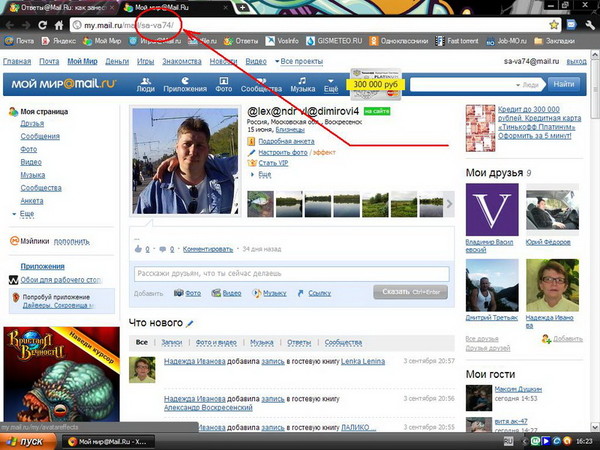Image resolution: width=600 pixels, height=450 pixels.
Task: Focus the status text field
Action: (291, 274)
